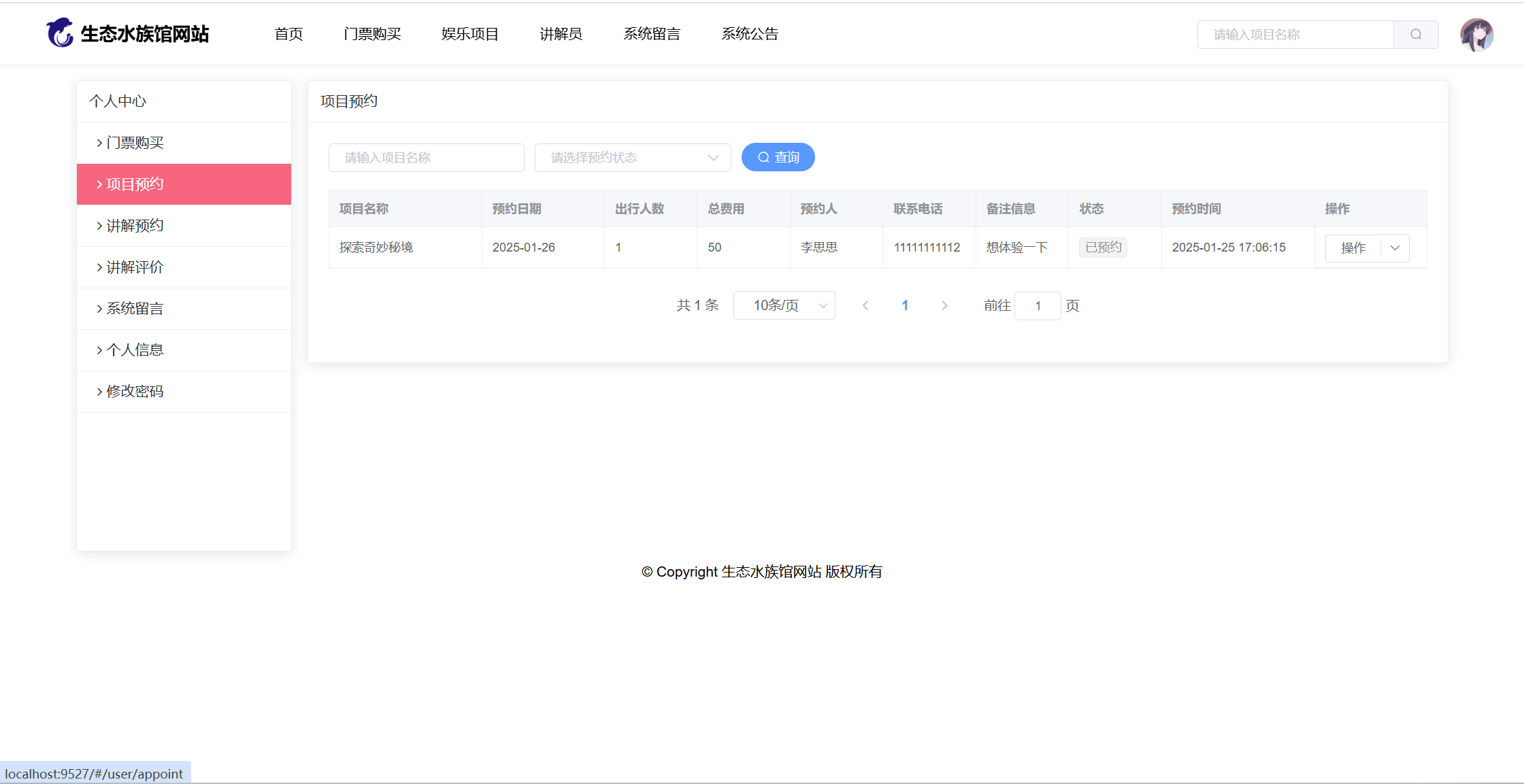Go to next page arrow
Screen dimensions: 1524x784
pyautogui.click(x=944, y=305)
